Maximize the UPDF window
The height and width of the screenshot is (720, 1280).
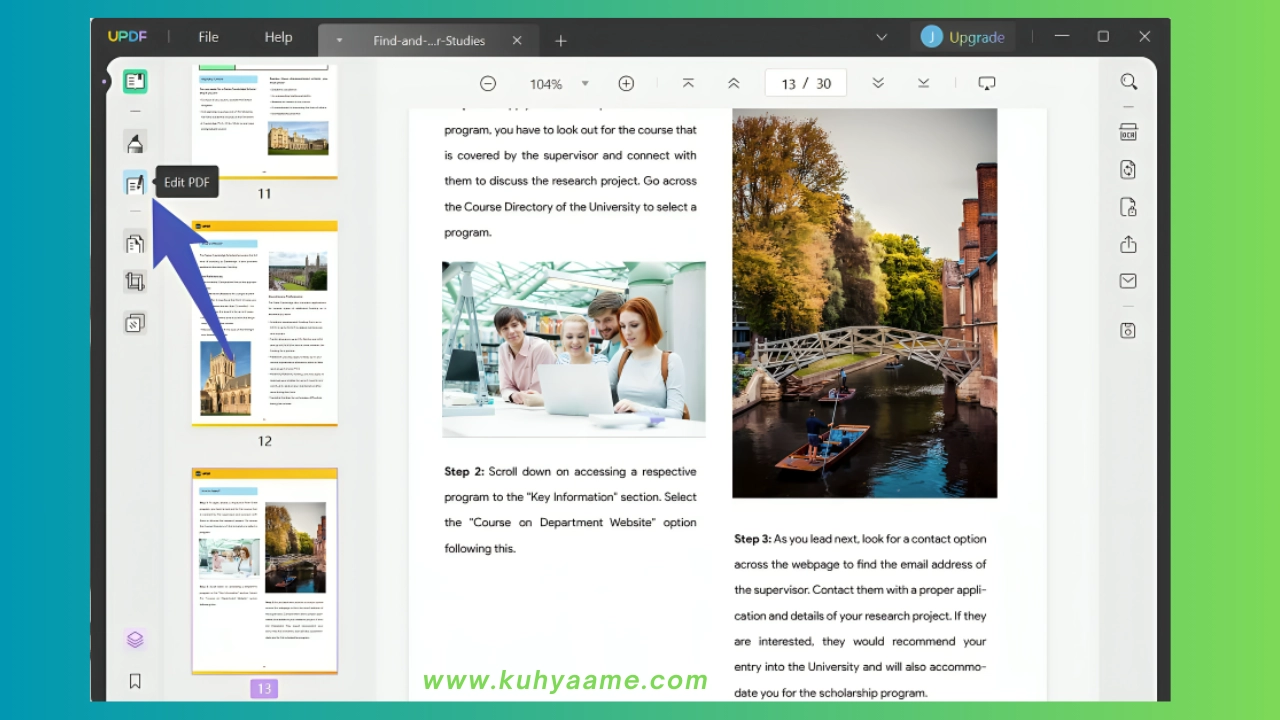[x=1103, y=37]
